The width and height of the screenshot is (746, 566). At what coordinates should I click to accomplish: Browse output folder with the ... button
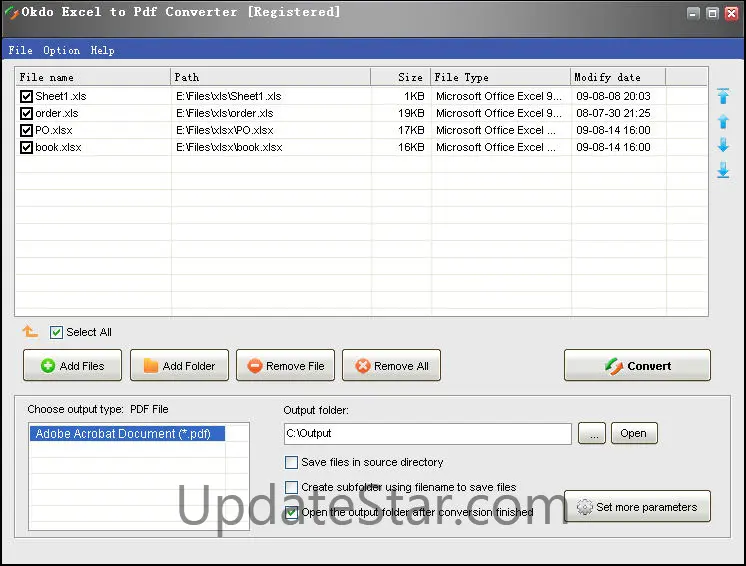point(592,433)
